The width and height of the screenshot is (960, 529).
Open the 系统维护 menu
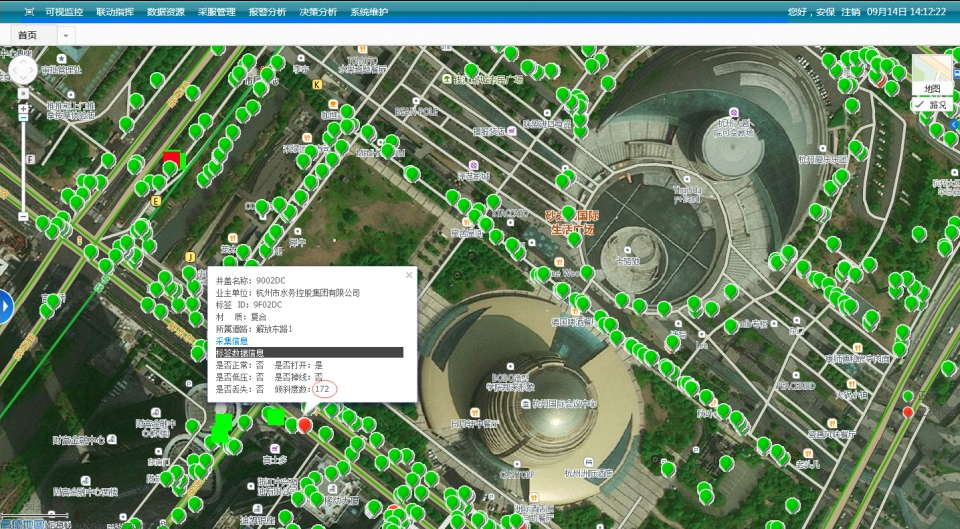[x=369, y=12]
